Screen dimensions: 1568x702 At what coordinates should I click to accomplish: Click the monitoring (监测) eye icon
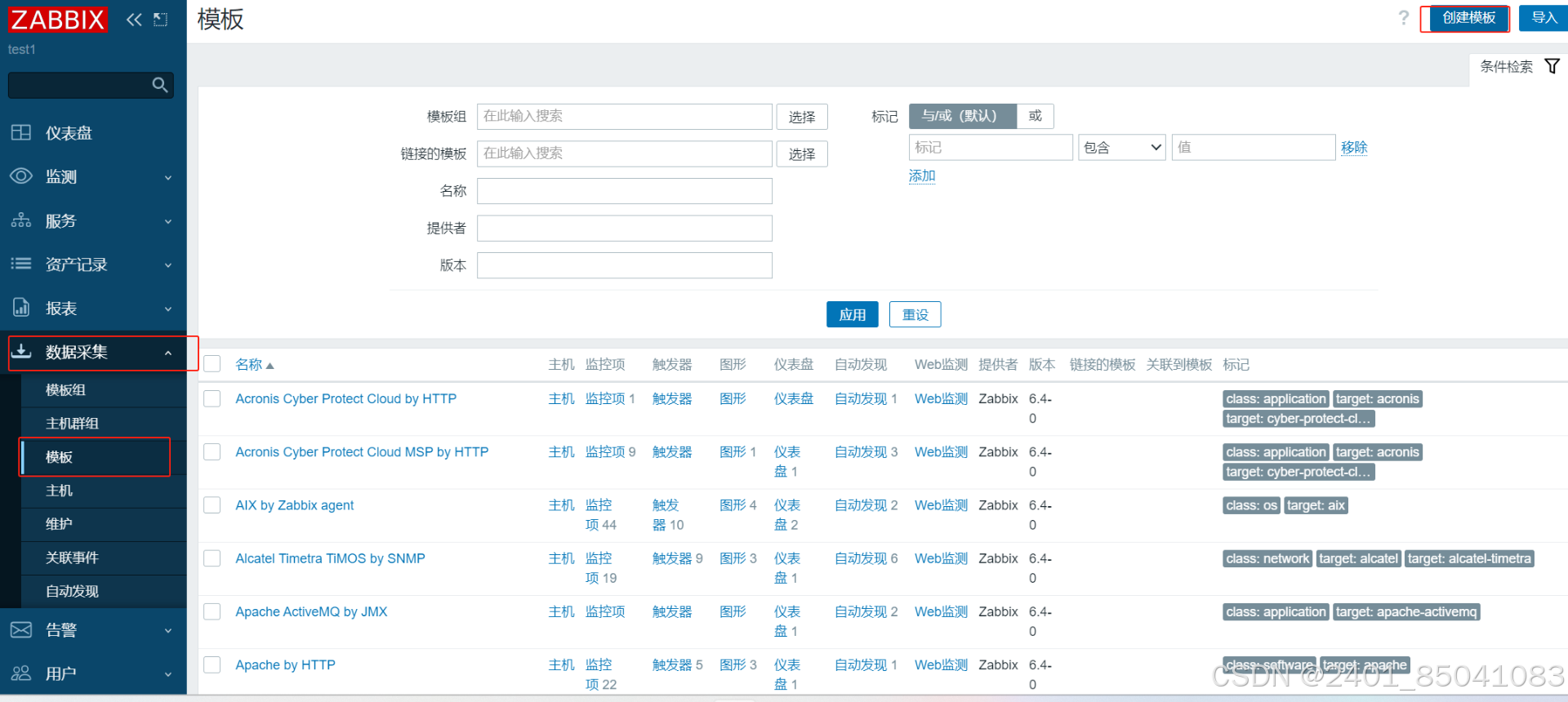coord(21,176)
